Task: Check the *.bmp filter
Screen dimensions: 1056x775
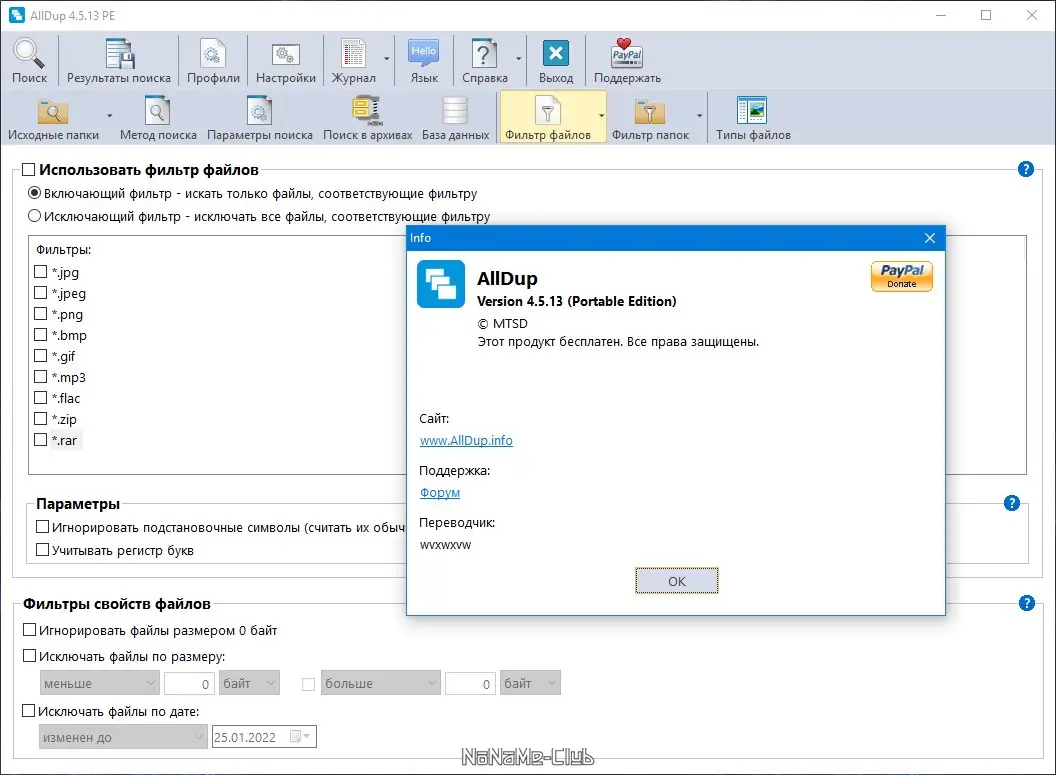Action: point(40,334)
